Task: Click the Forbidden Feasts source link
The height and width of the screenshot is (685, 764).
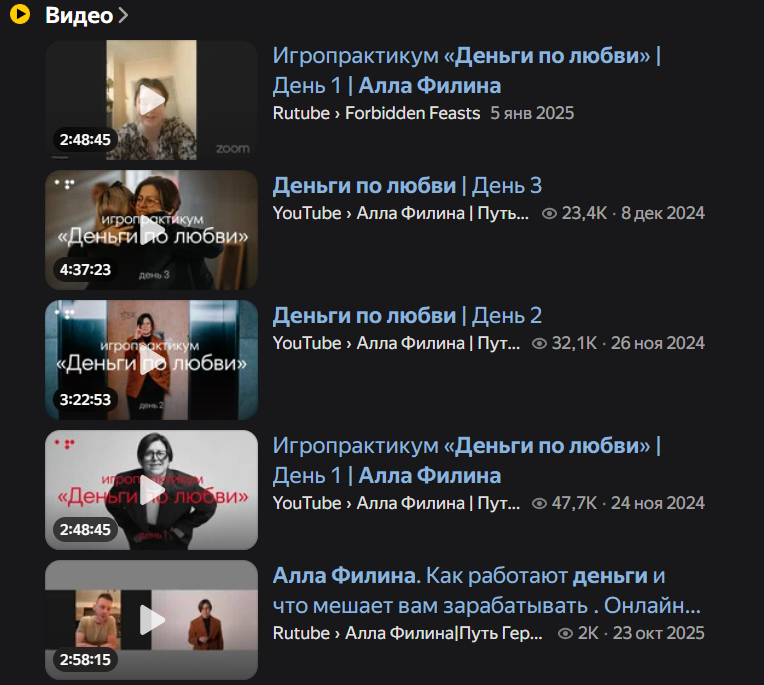Action: [x=413, y=113]
